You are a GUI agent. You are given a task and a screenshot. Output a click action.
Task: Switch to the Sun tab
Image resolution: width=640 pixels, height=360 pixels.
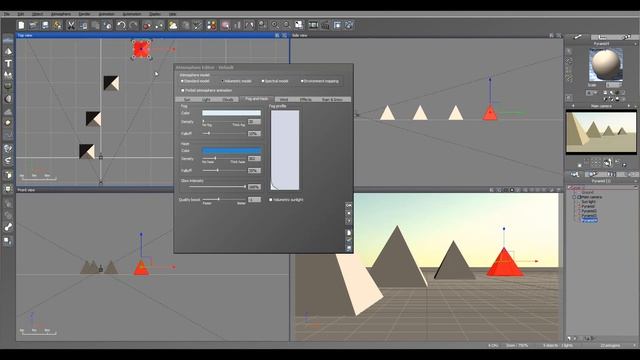click(x=187, y=99)
